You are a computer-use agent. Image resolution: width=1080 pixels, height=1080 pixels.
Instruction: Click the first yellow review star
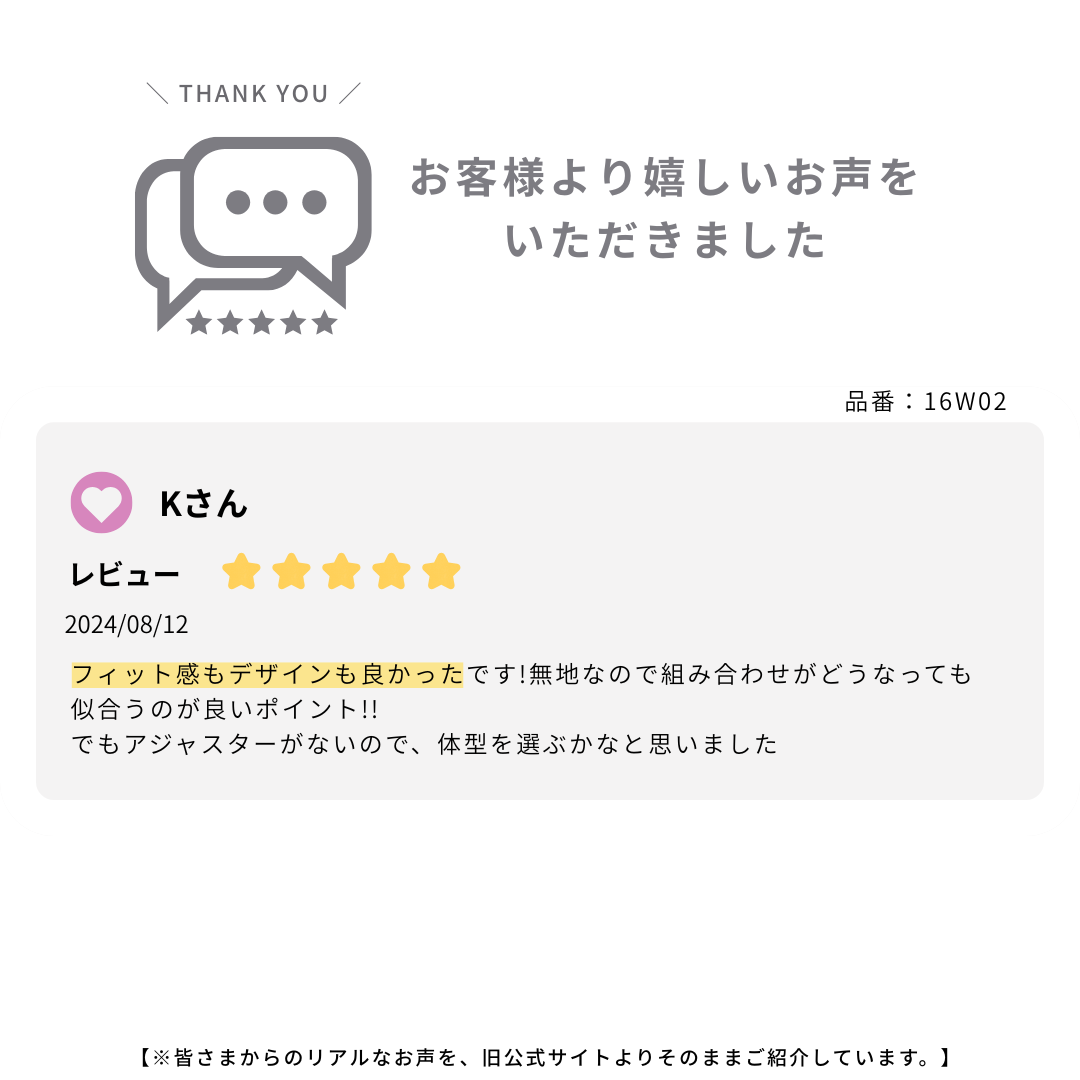pyautogui.click(x=241, y=573)
